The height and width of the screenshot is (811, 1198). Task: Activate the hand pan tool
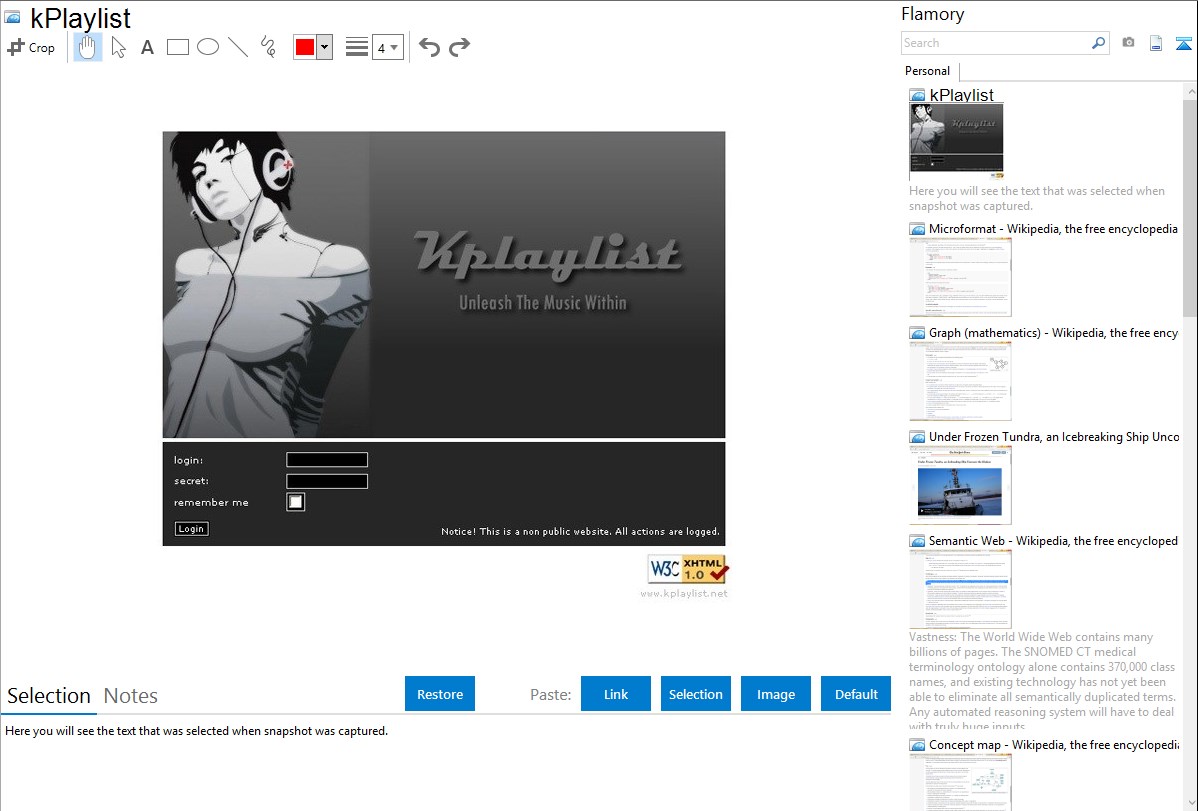point(87,47)
